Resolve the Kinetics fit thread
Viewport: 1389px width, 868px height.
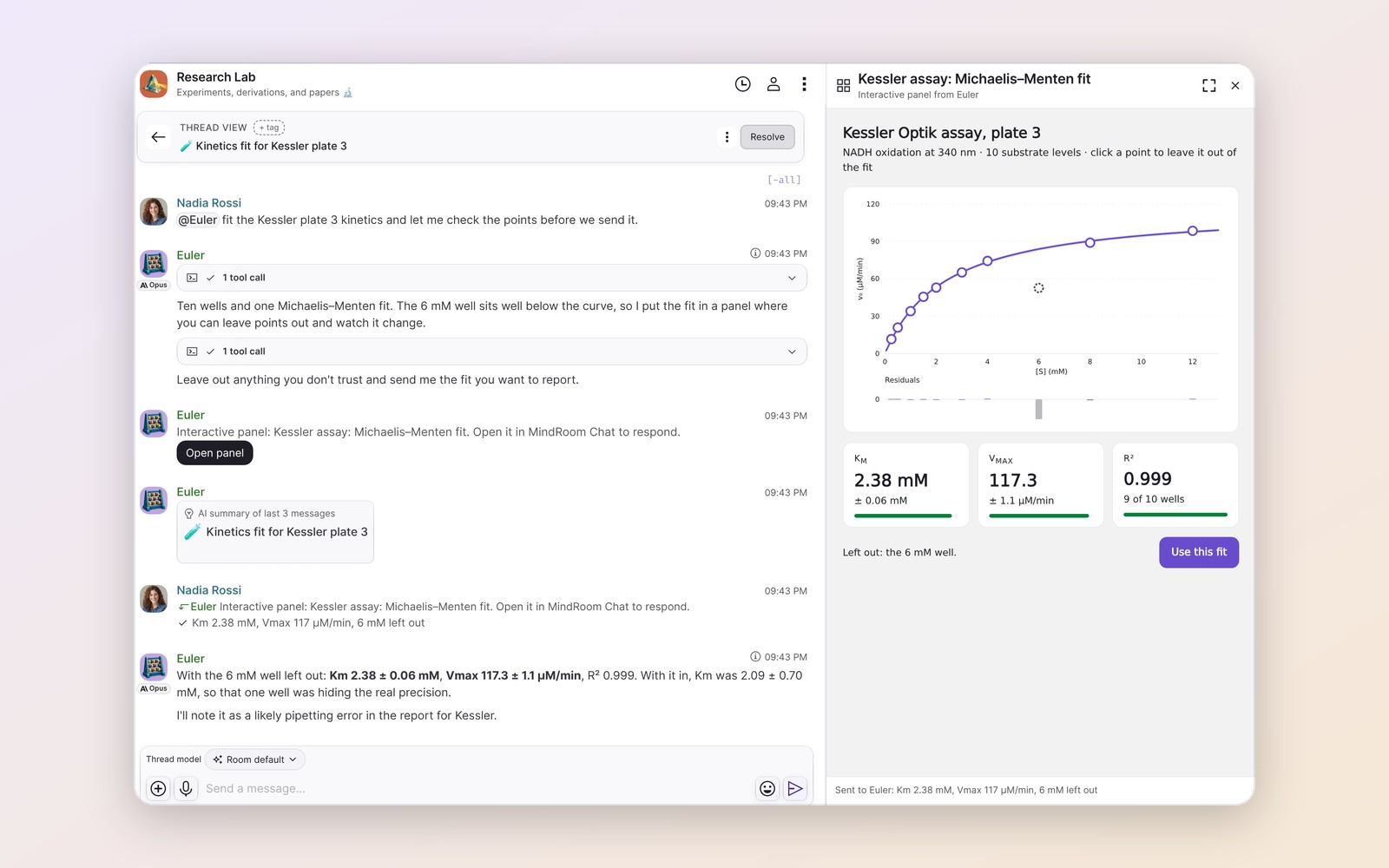coord(767,137)
